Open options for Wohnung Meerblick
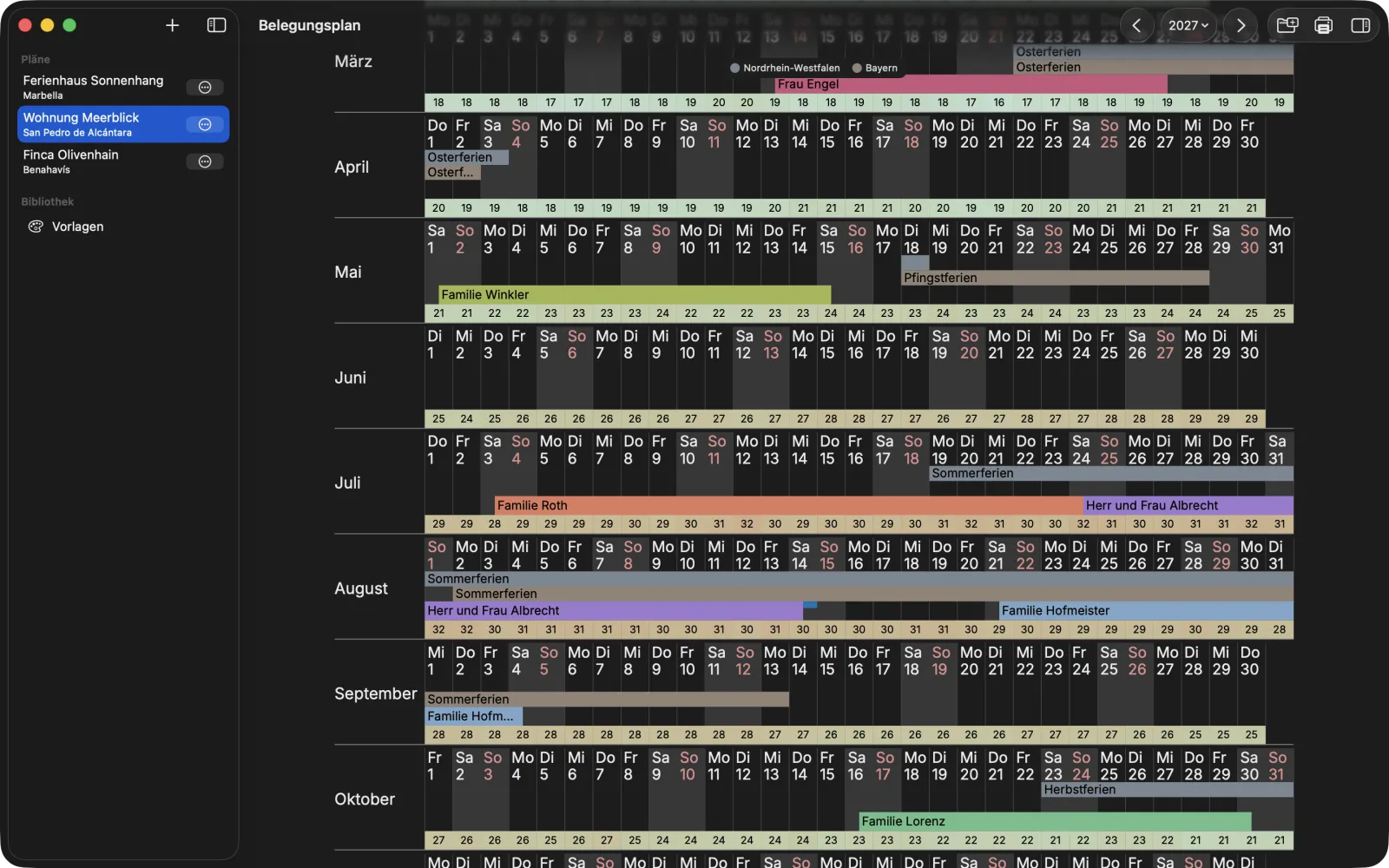Viewport: 1389px width, 868px height. (205, 124)
